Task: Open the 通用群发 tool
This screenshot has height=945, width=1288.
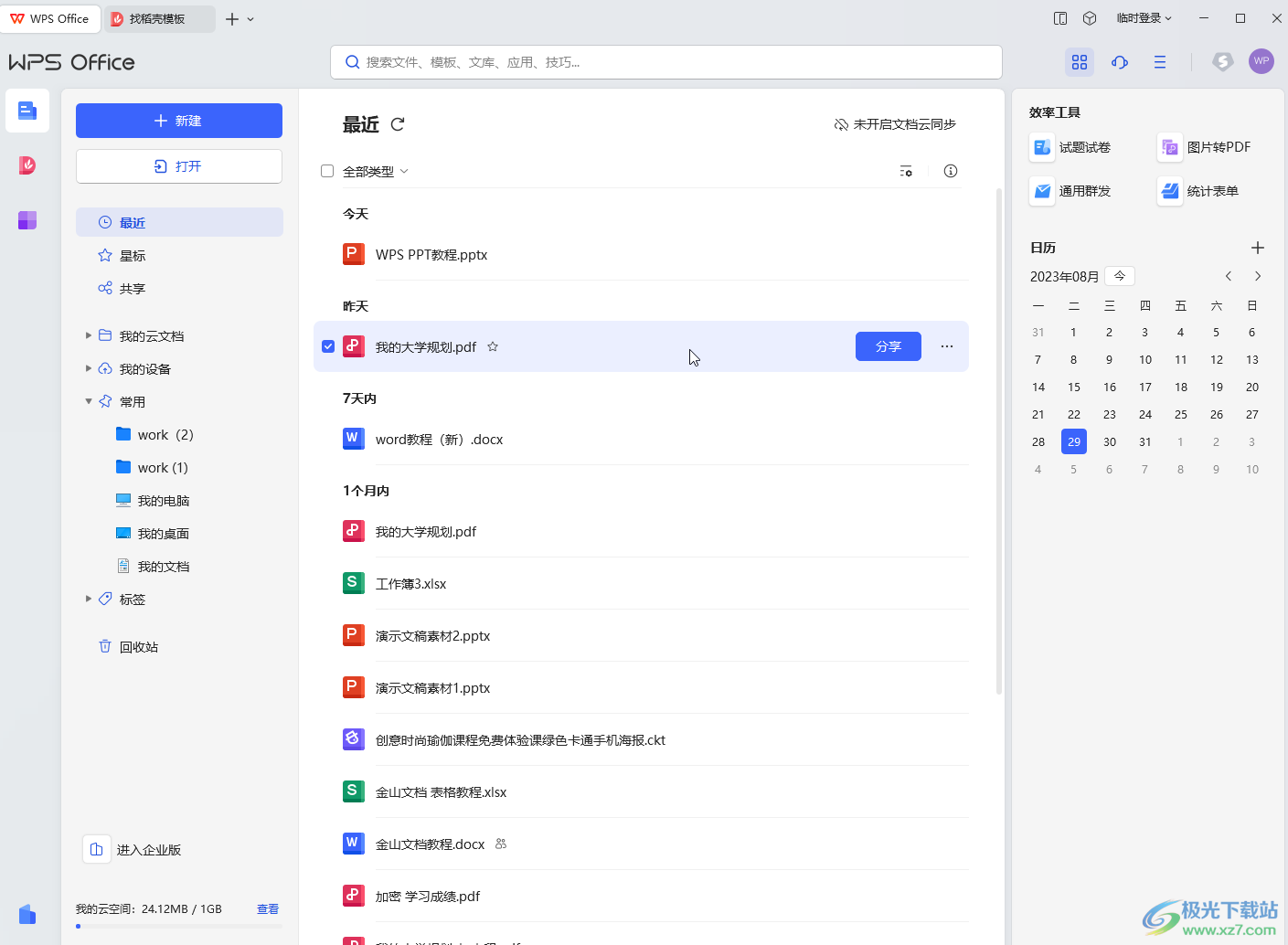Action: point(1070,191)
